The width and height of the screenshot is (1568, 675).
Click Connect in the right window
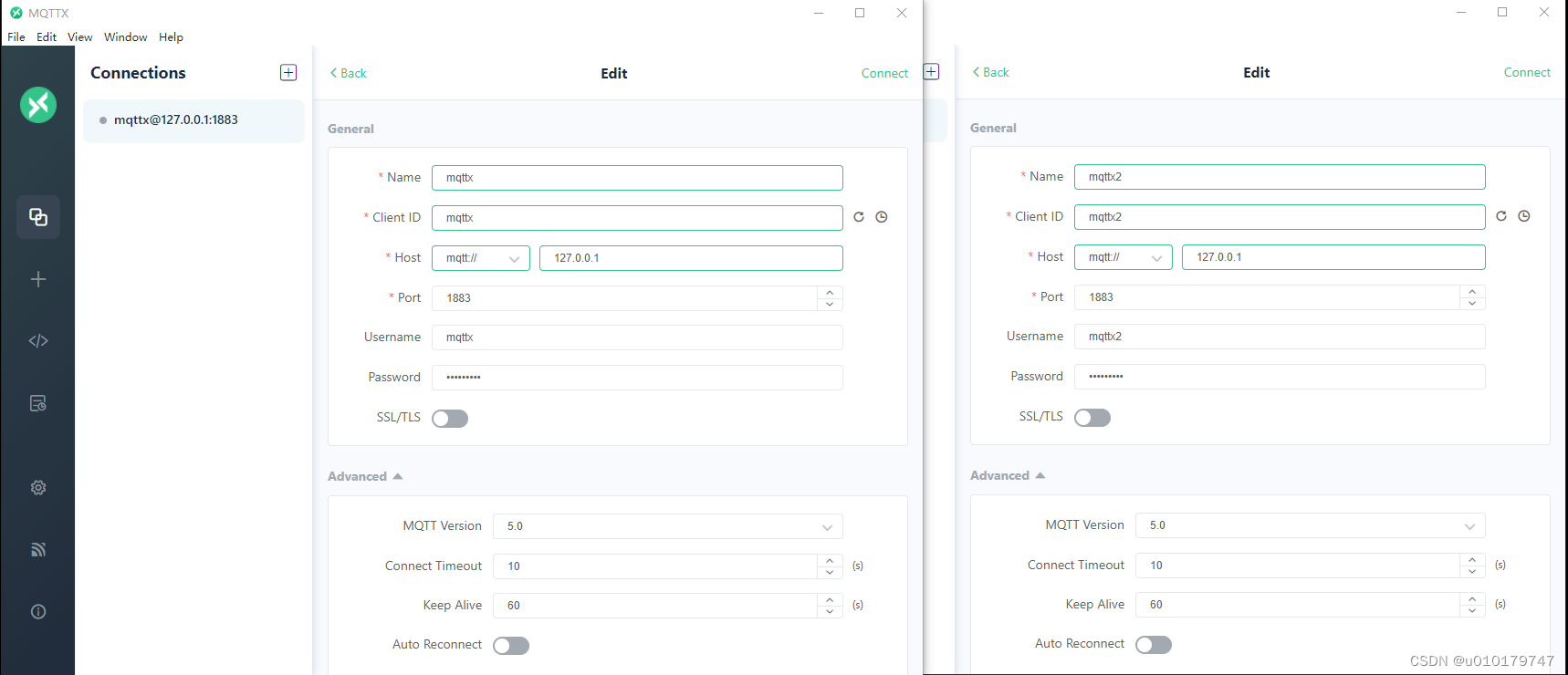(1527, 72)
